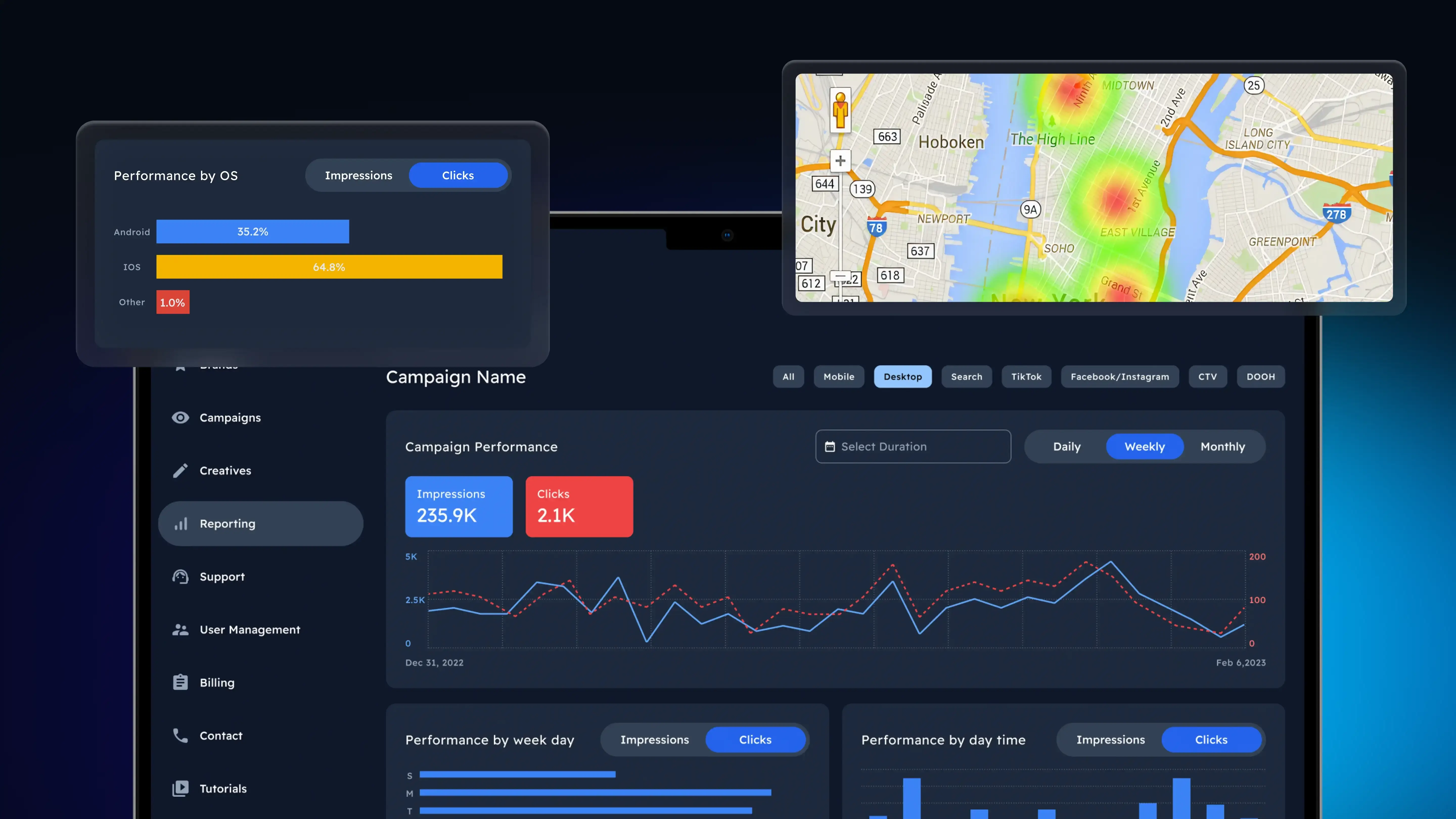Show Impressions in Performance by day time
This screenshot has width=1456, height=819.
(1111, 740)
